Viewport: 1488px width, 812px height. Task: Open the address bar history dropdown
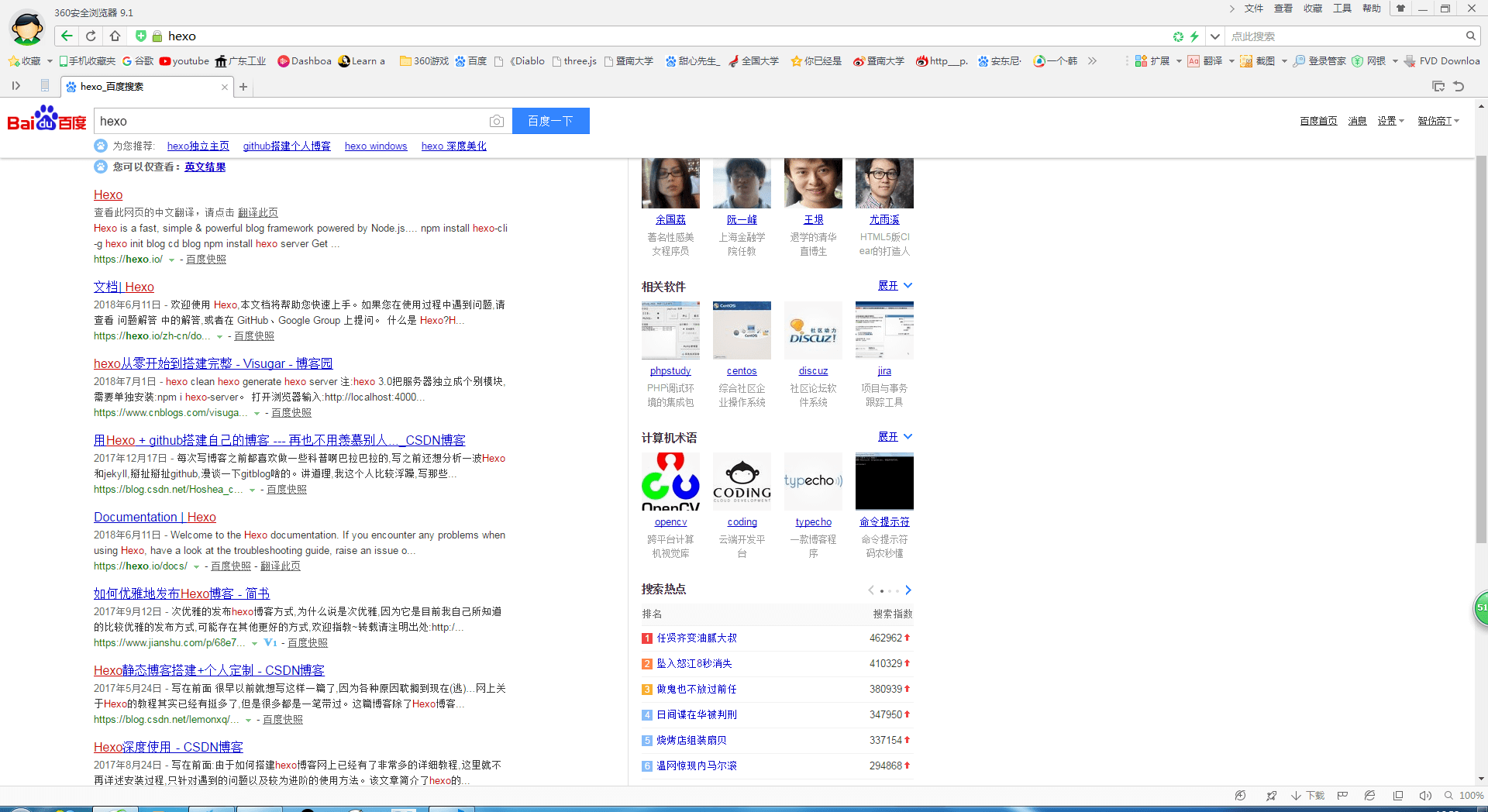(1215, 36)
